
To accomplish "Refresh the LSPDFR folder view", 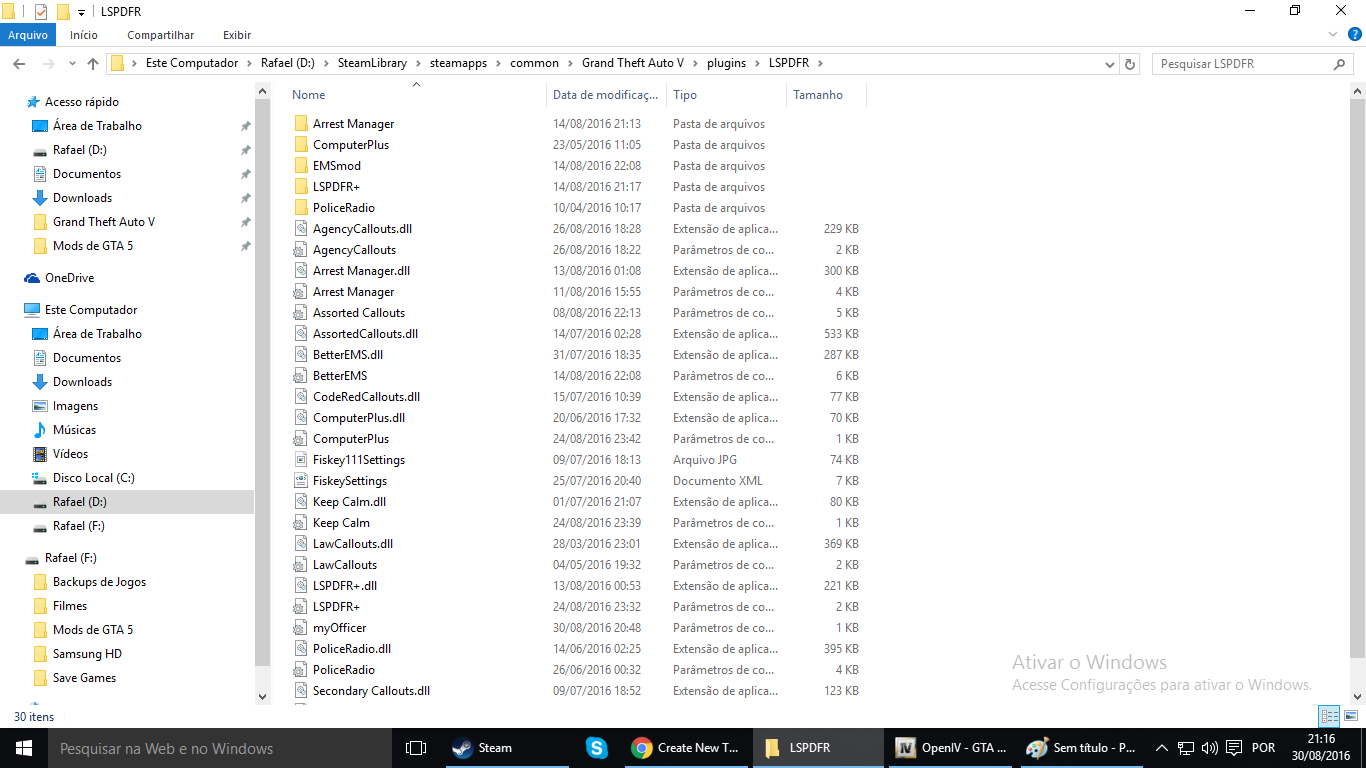I will click(x=1131, y=63).
